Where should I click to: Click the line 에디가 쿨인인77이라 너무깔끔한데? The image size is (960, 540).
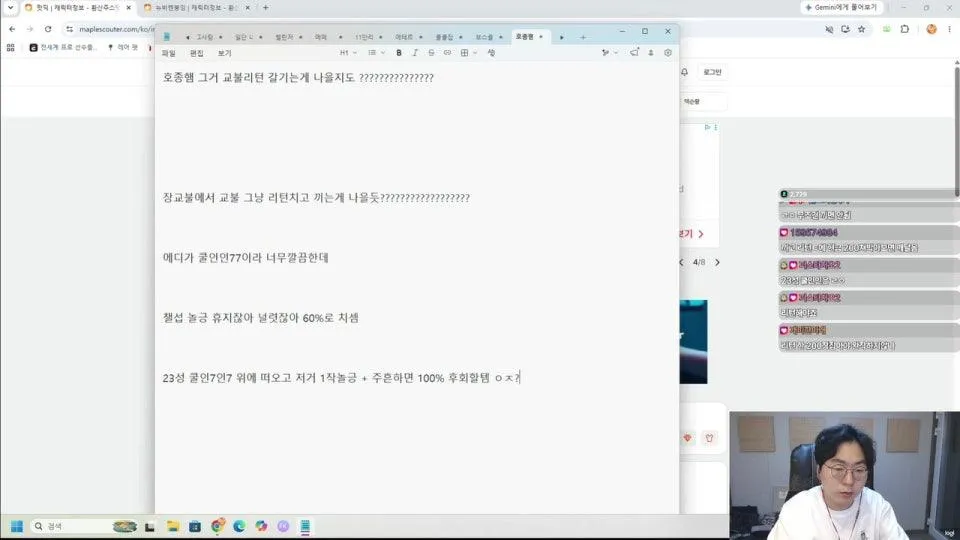click(x=246, y=258)
